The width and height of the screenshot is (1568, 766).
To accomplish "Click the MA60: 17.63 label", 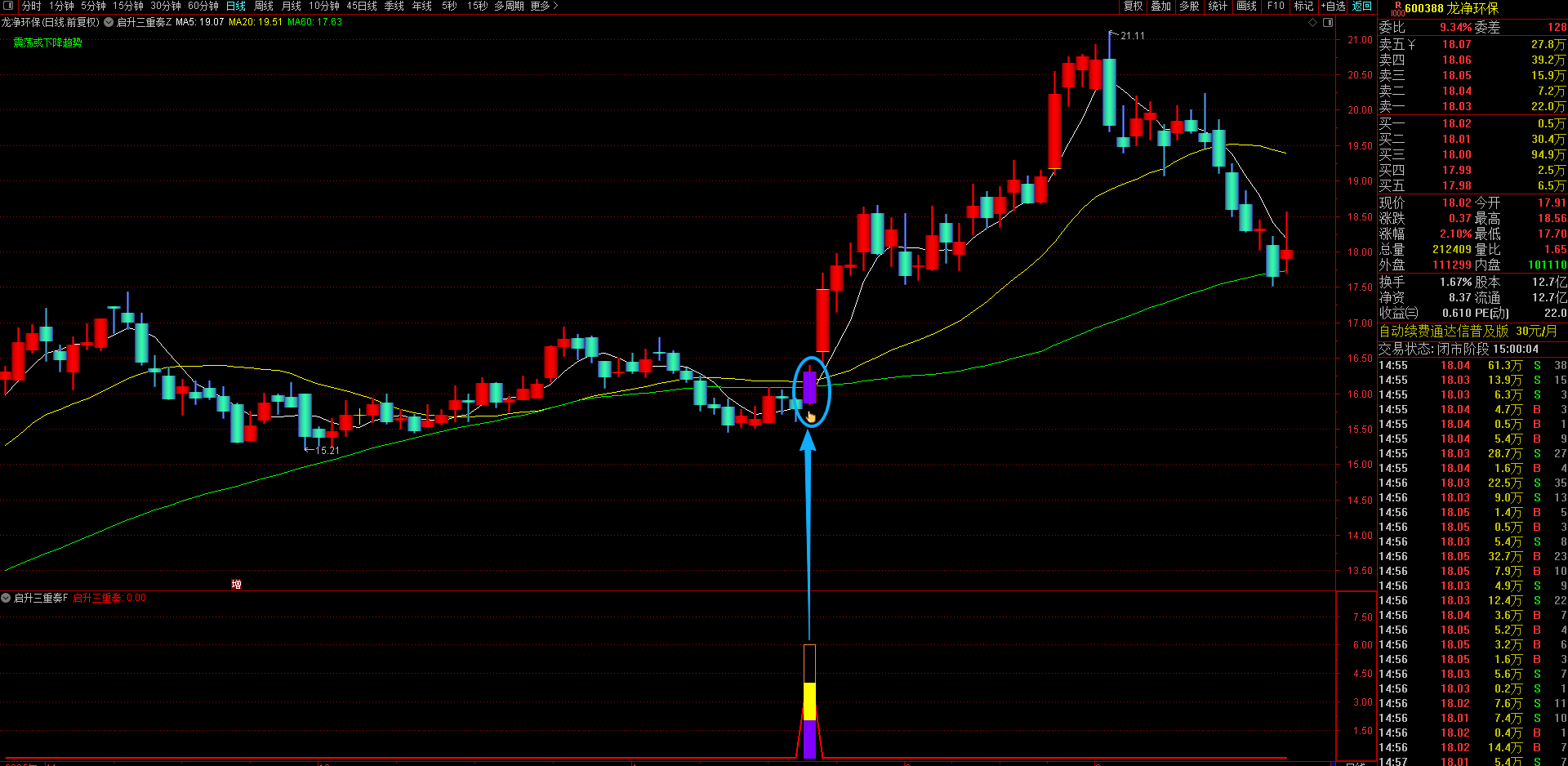I will tap(314, 22).
